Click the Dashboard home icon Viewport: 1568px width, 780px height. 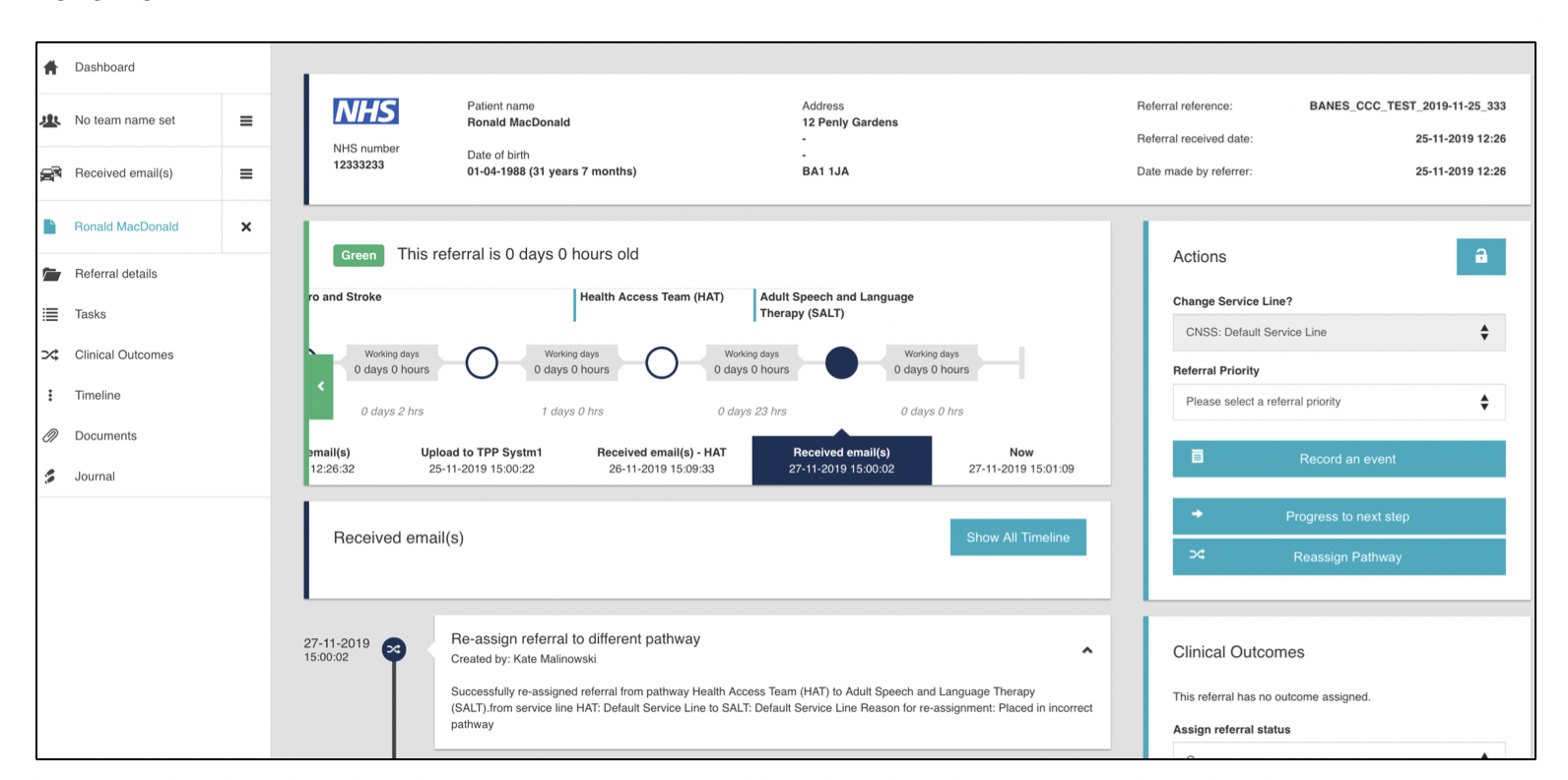(x=51, y=68)
